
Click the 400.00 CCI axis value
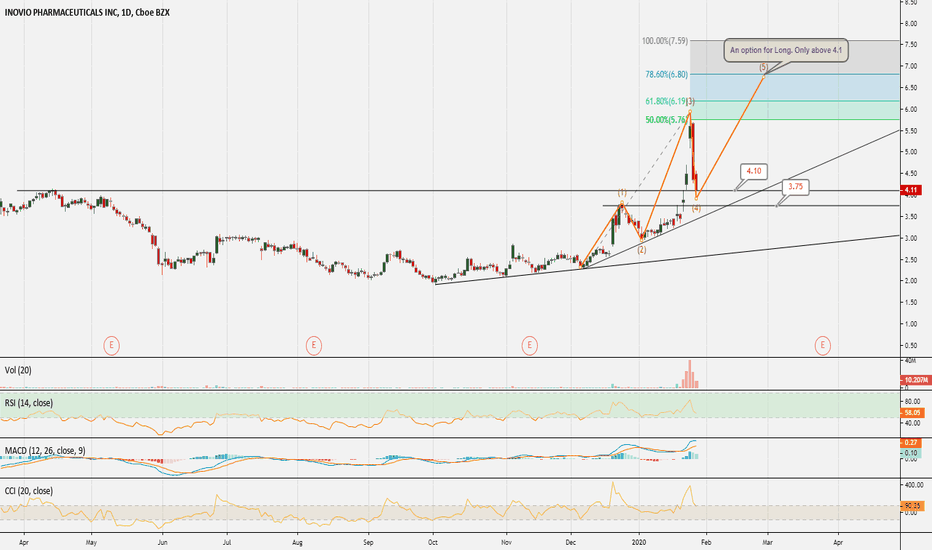[914, 485]
